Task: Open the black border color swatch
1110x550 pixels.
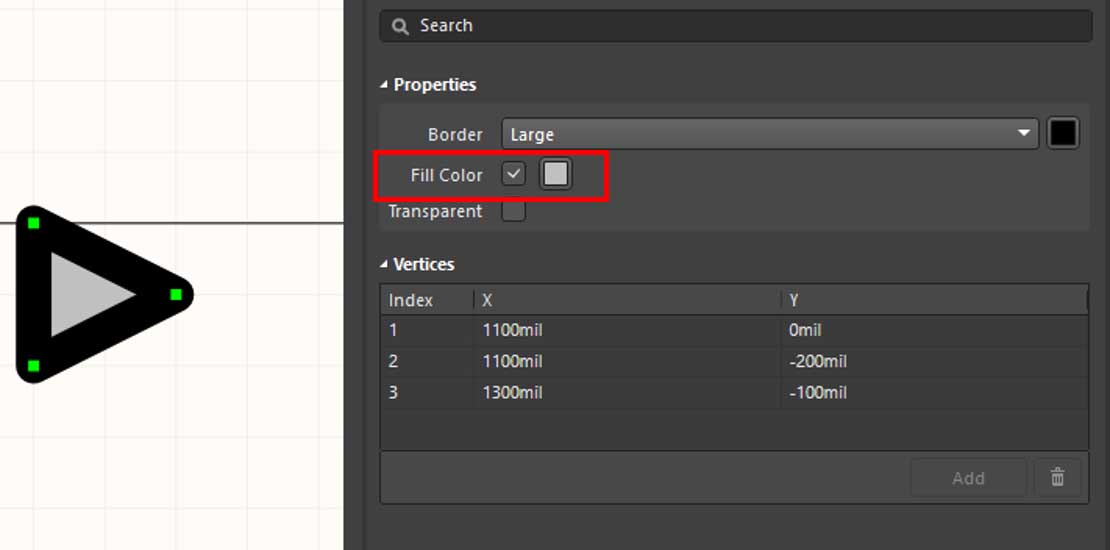Action: click(x=1062, y=134)
